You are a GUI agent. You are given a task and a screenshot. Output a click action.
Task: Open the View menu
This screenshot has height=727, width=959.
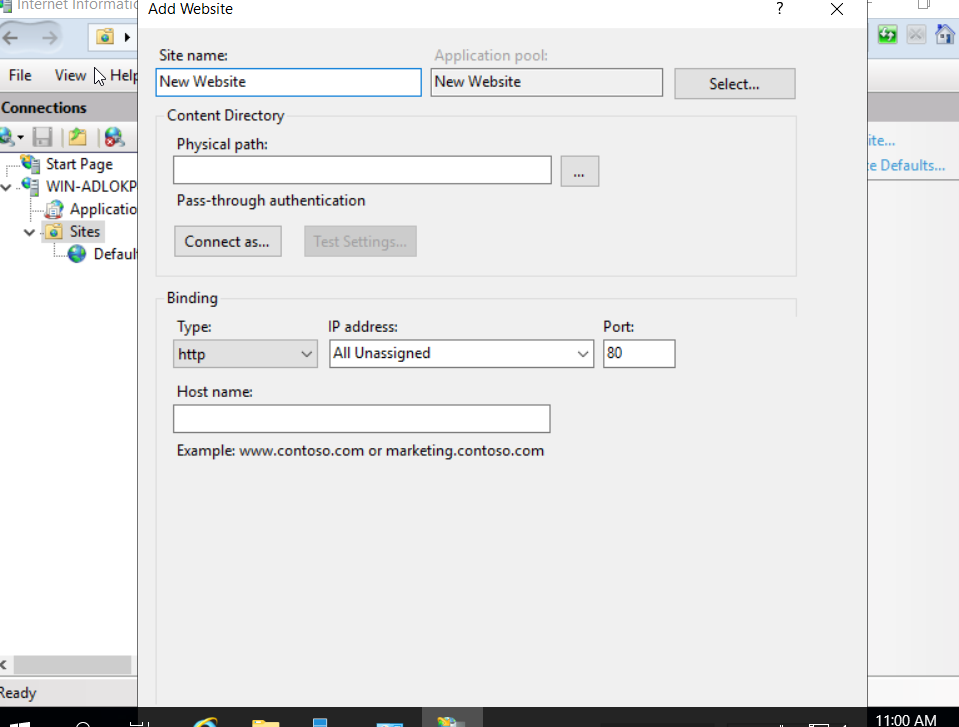(x=70, y=75)
